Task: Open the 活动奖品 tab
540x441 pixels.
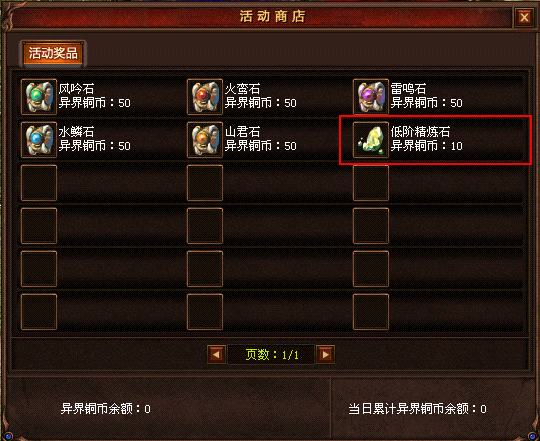Action: pyautogui.click(x=53, y=53)
